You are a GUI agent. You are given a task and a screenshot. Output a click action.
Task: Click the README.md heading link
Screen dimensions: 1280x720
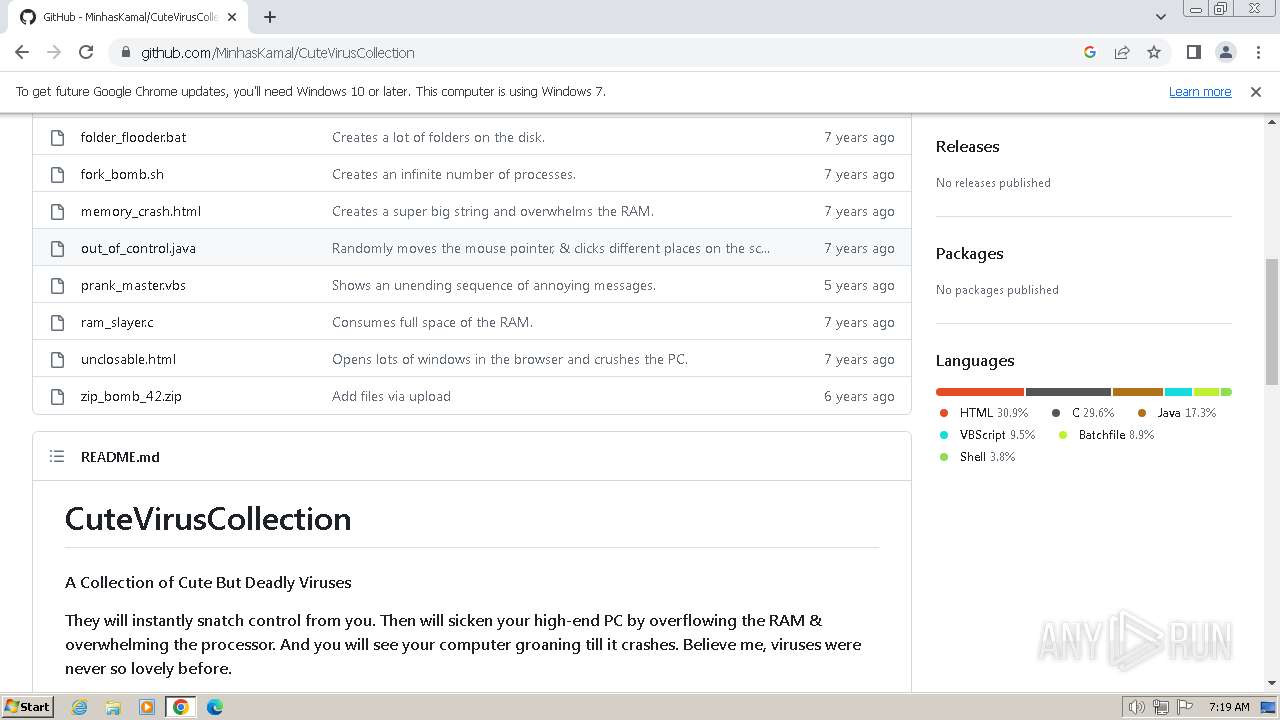click(x=120, y=457)
